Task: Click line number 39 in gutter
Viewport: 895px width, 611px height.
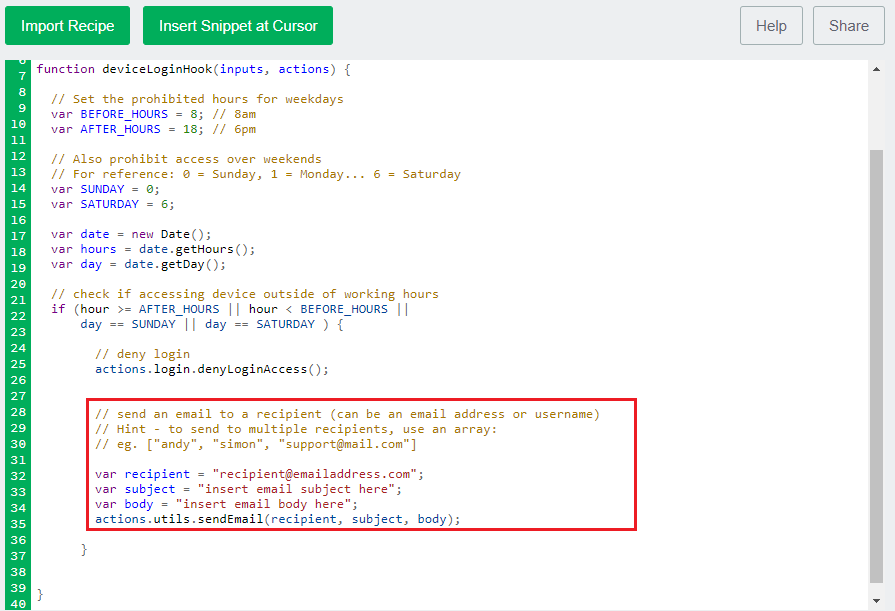Action: (x=18, y=588)
